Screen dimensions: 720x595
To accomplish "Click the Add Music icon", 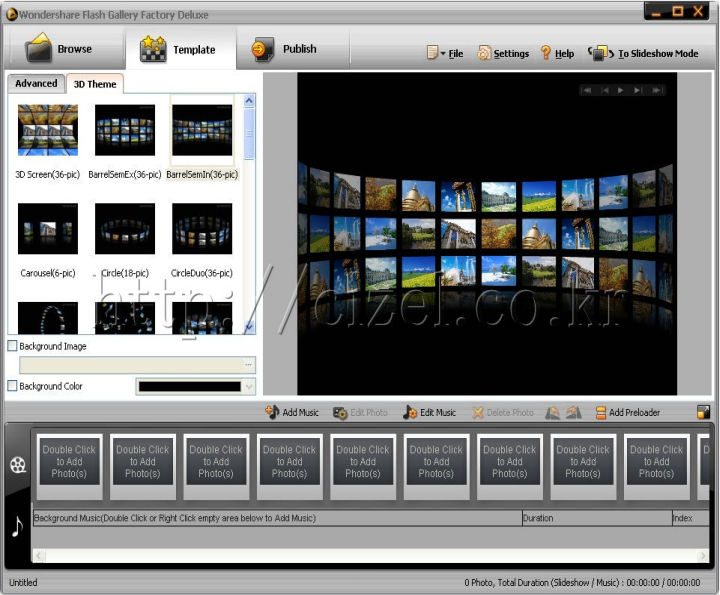I will pos(272,412).
